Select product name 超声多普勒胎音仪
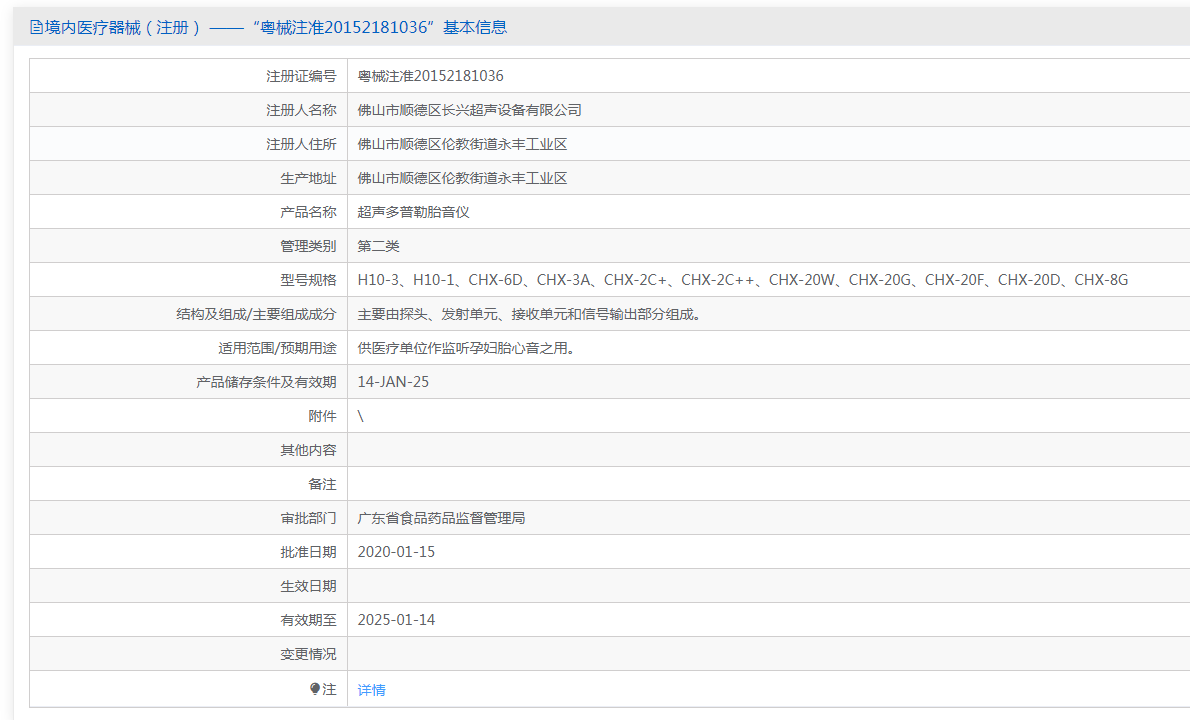The width and height of the screenshot is (1190, 720). (414, 212)
